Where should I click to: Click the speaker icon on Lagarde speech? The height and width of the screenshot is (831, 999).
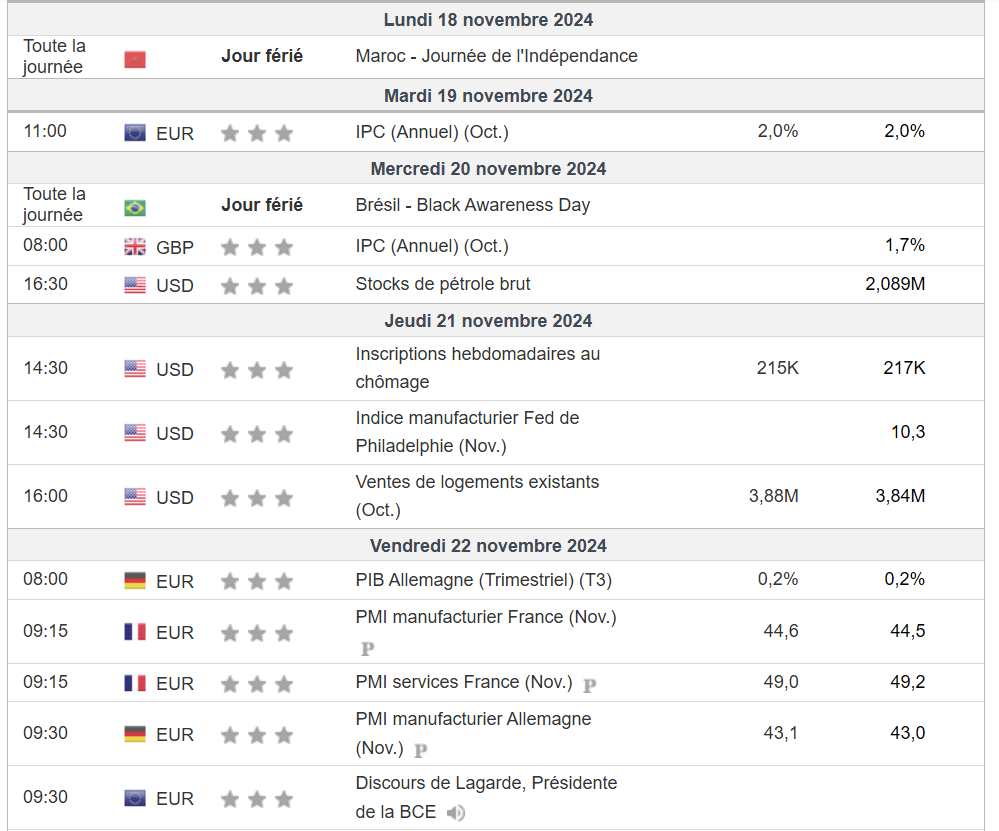pos(456,813)
